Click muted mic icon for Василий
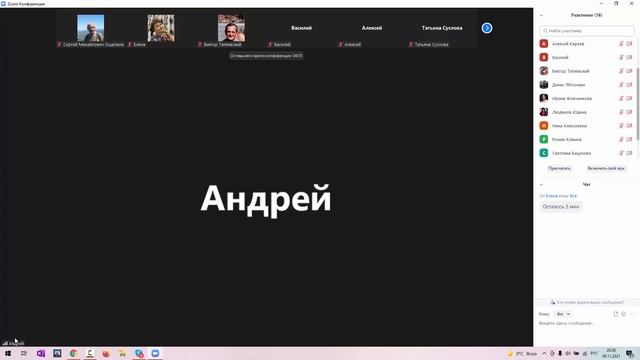Viewport: 640px width, 360px height. (x=621, y=57)
